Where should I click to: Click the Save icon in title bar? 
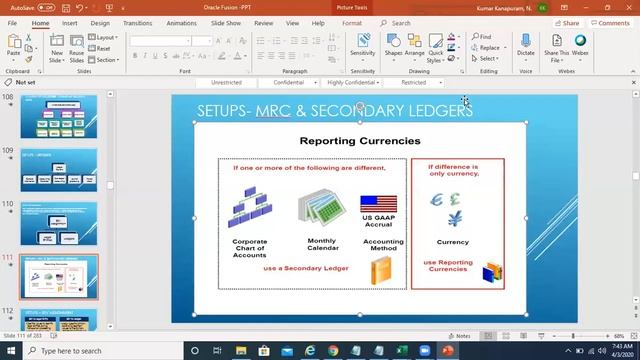coord(66,8)
